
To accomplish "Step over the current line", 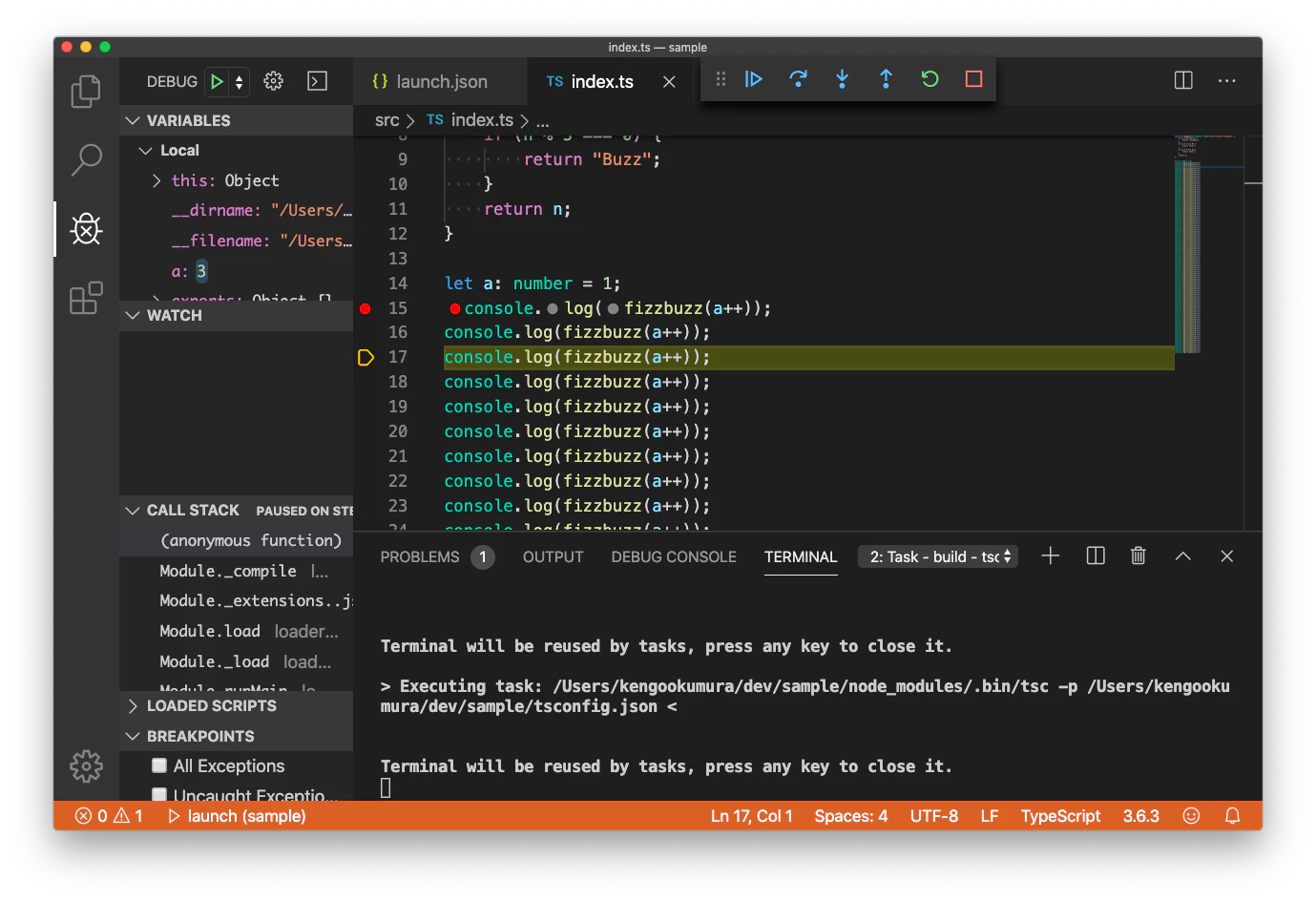I will (x=798, y=79).
